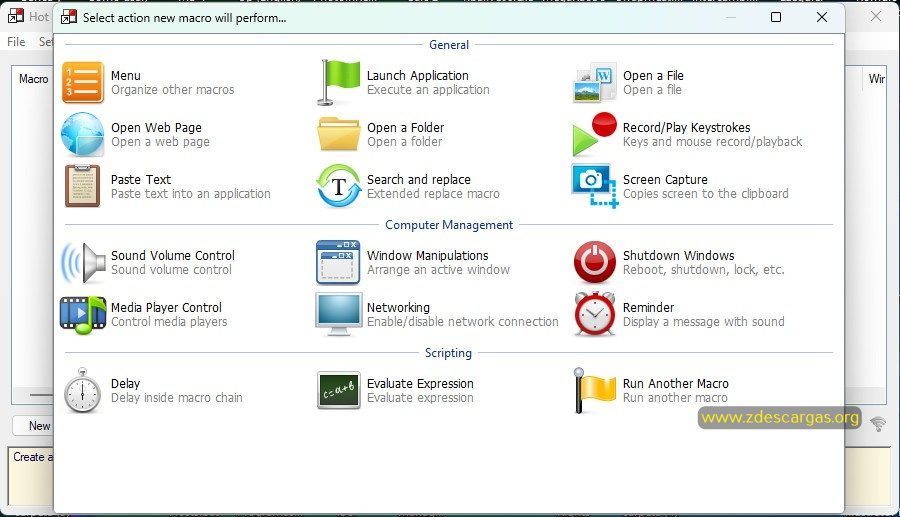Screen dimensions: 900x517
Task: Choose the Launch Application action label
Action: click(418, 76)
